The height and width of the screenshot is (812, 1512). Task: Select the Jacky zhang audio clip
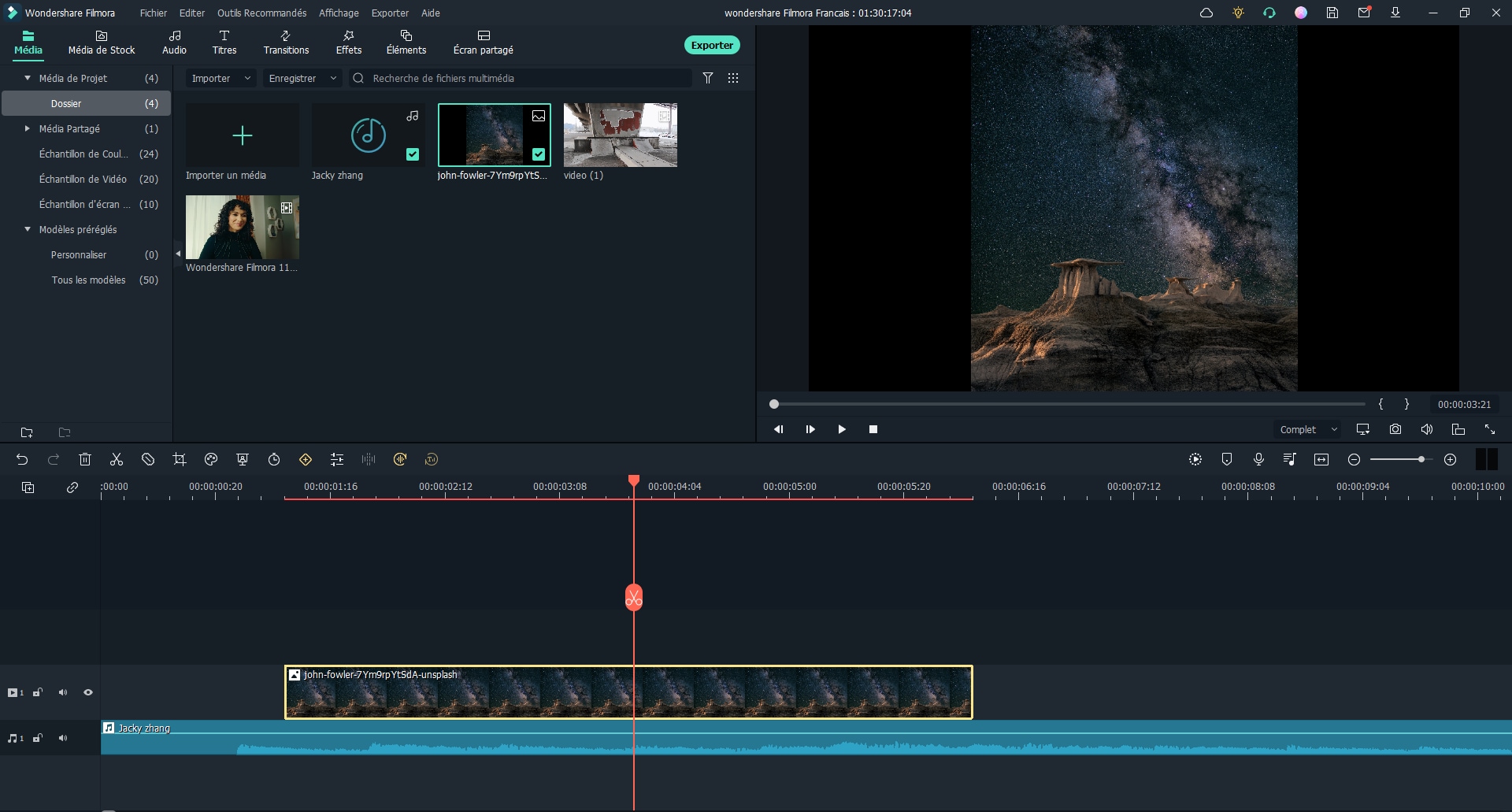pos(806,738)
